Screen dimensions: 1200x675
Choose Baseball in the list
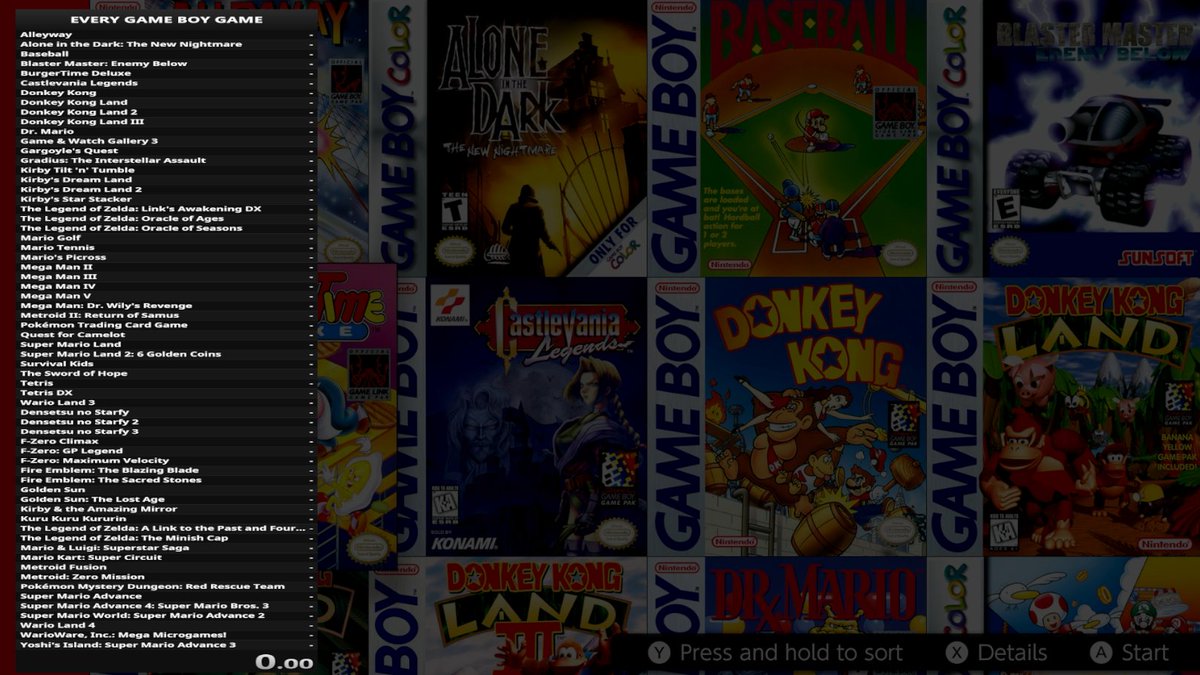pos(167,54)
